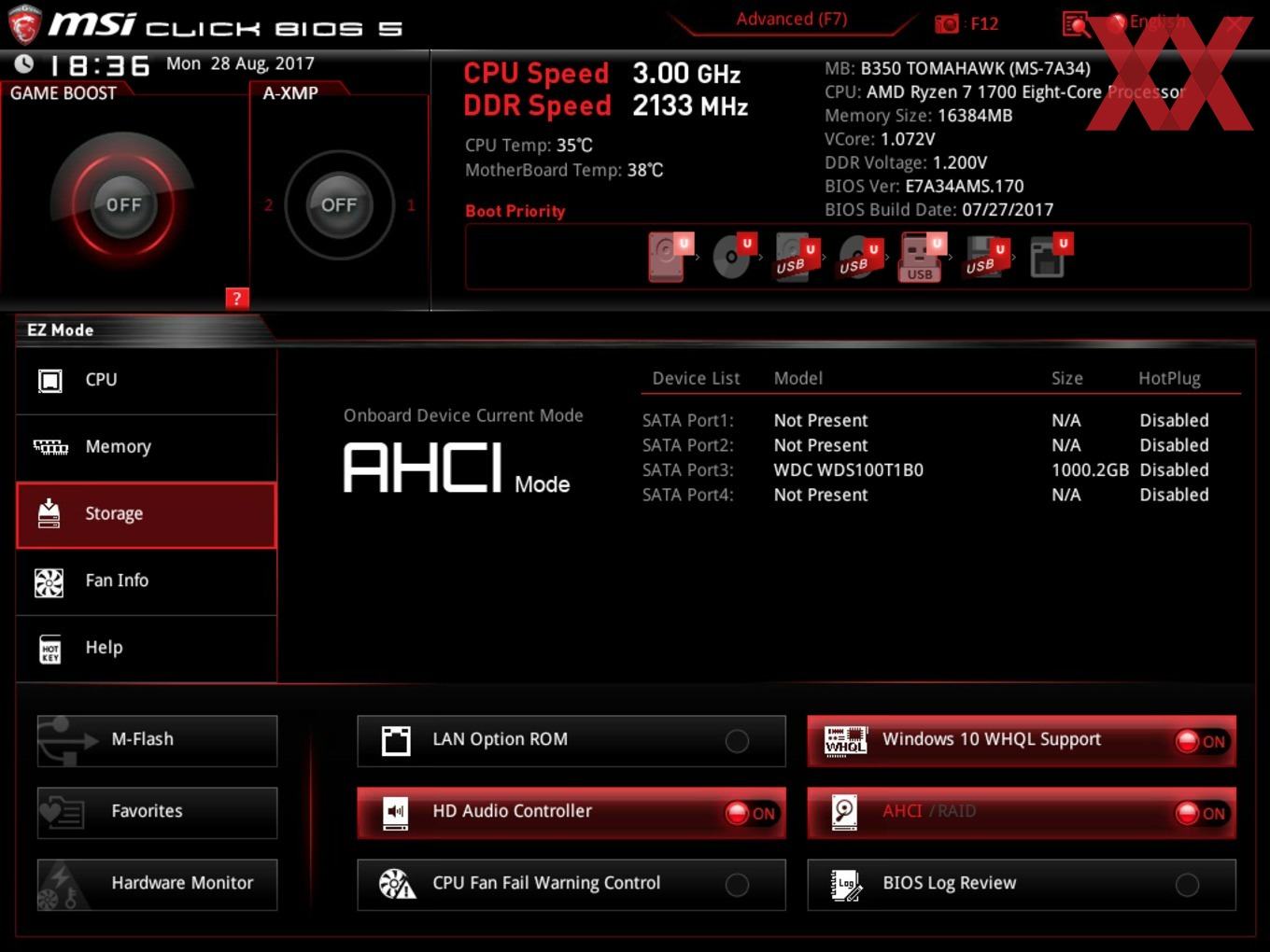Select the USB floppy boot device icon
This screenshot has width=1270, height=952.
click(986, 257)
